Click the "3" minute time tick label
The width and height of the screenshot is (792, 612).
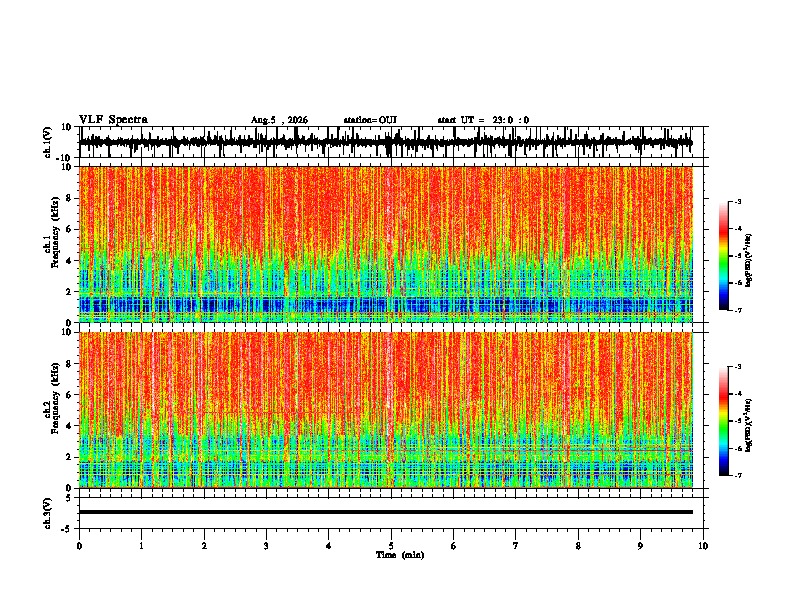pyautogui.click(x=266, y=546)
